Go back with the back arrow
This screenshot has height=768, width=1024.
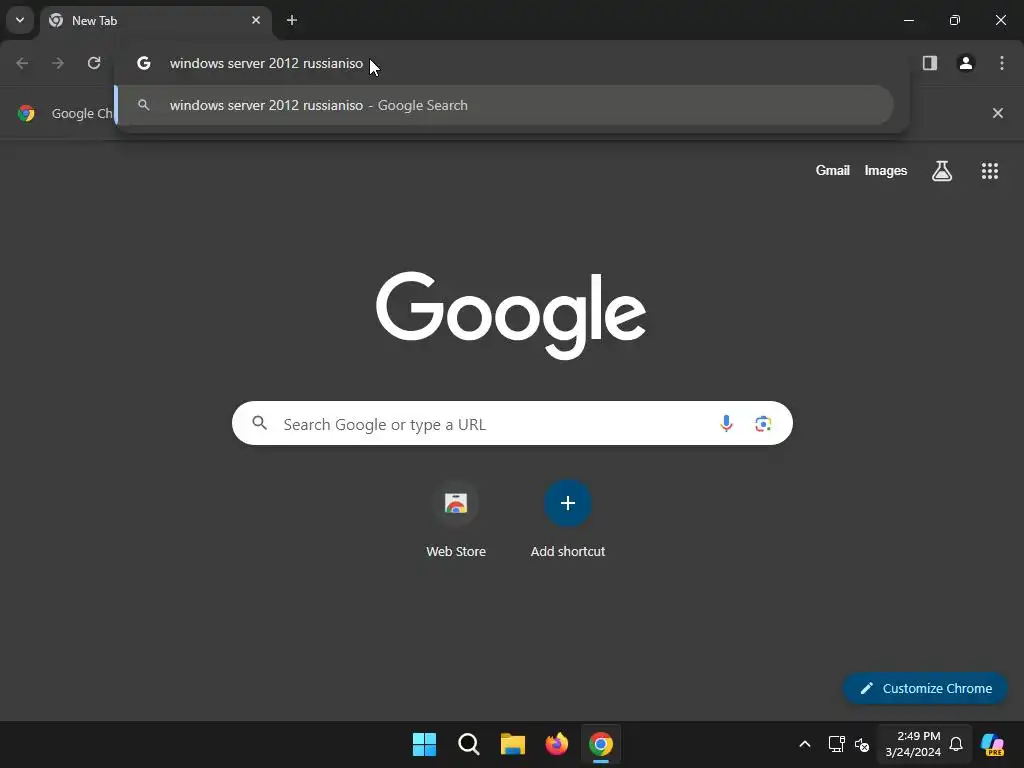[x=22, y=63]
